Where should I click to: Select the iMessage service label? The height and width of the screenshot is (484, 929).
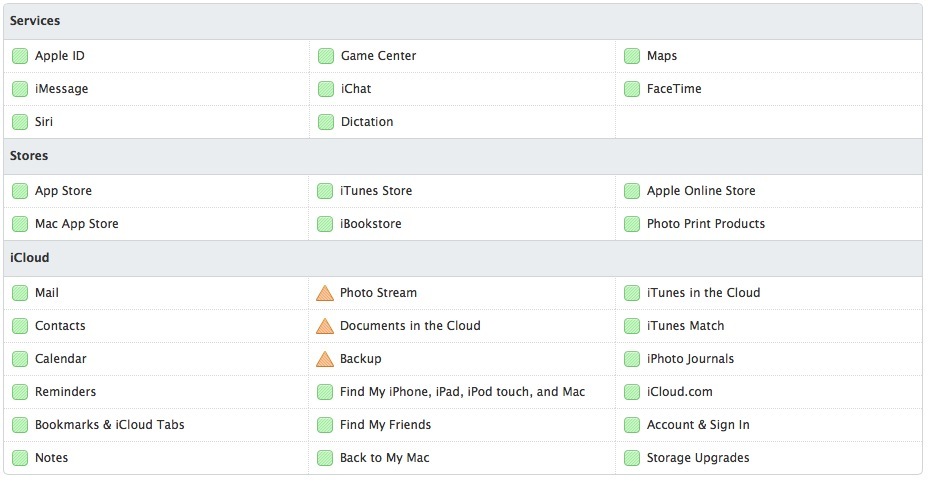62,89
